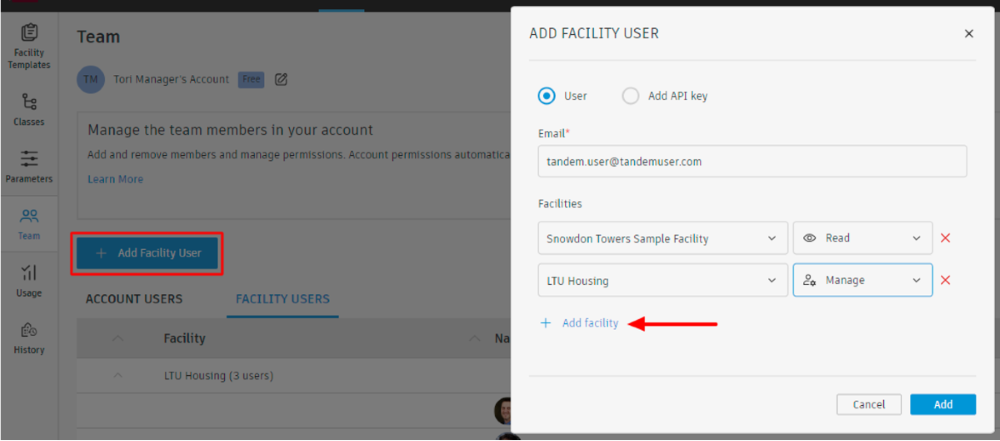
Task: Open the LTU Housing facility dropdown
Action: [661, 280]
